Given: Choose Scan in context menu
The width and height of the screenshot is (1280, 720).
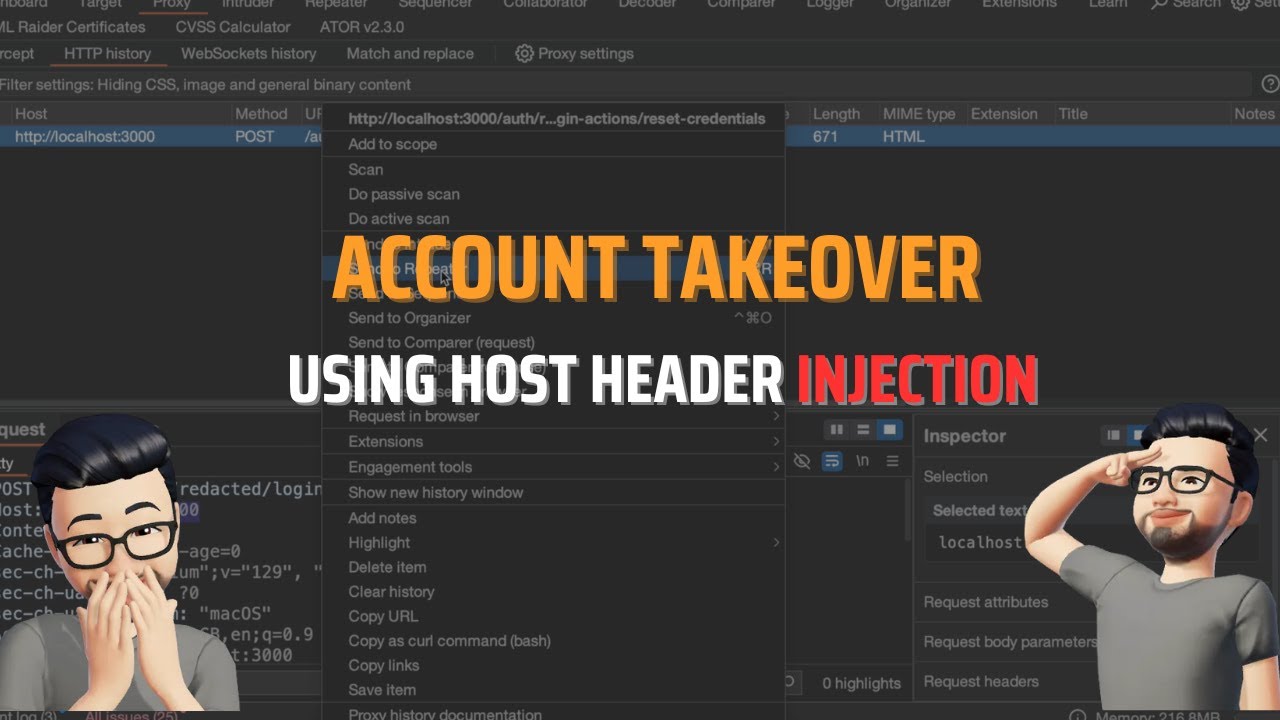Looking at the screenshot, I should pyautogui.click(x=365, y=170).
